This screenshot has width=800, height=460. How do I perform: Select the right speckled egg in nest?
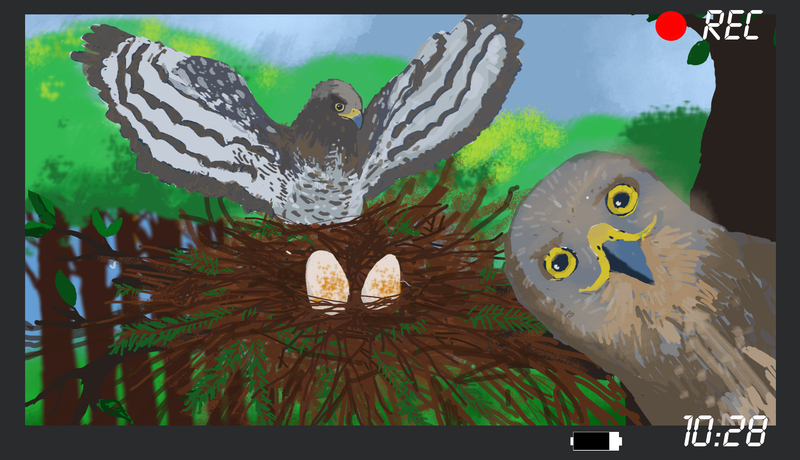coord(381,280)
